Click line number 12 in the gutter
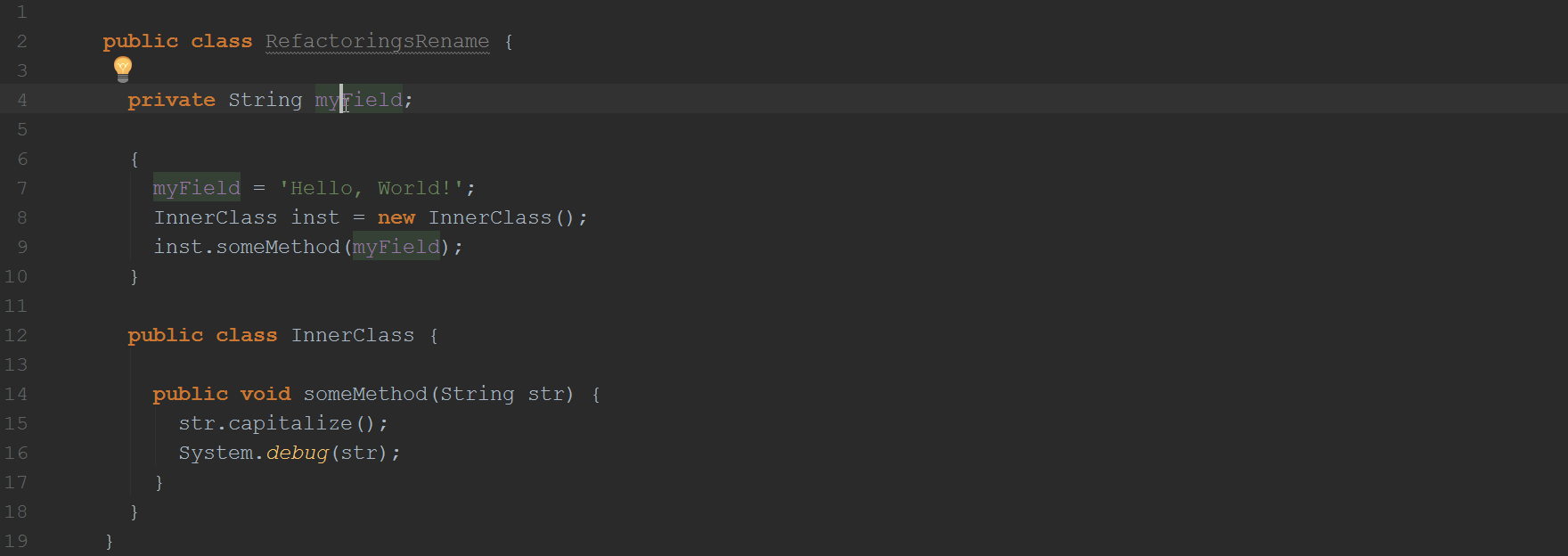This screenshot has height=556, width=1568. [x=16, y=335]
